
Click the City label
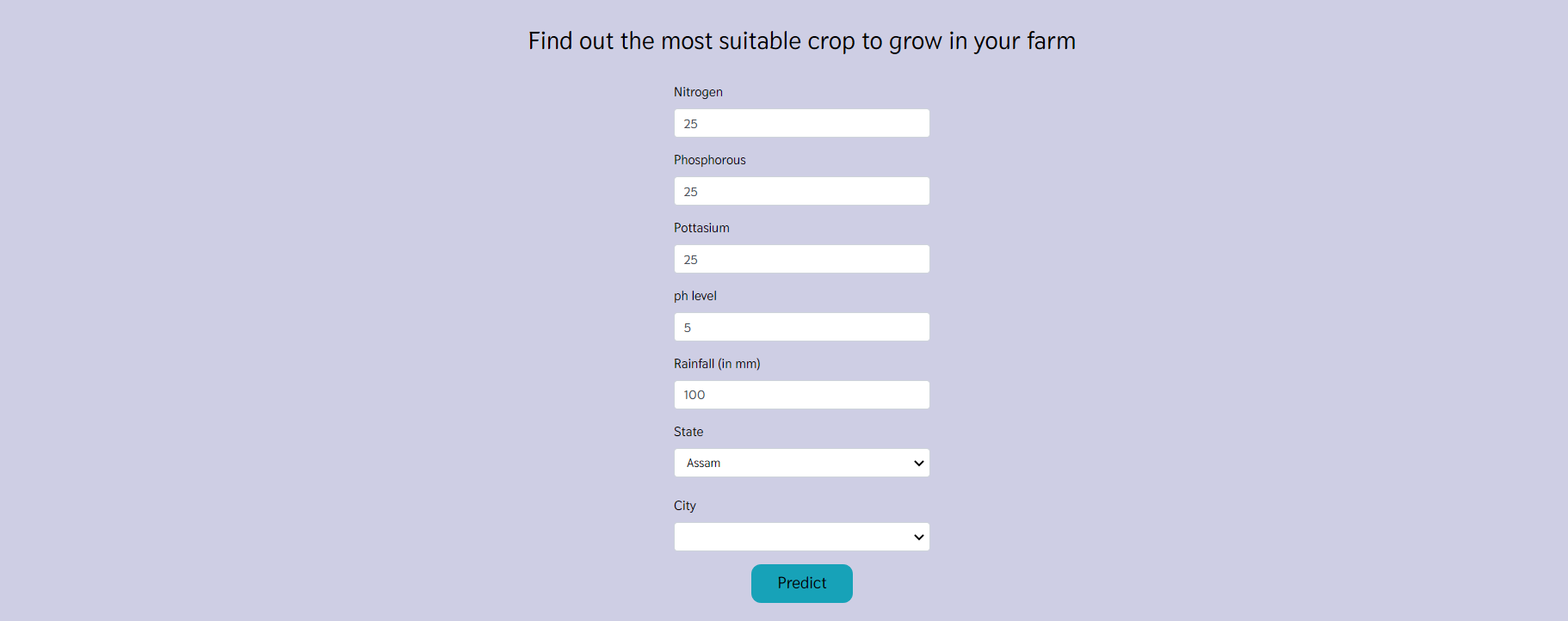[685, 505]
